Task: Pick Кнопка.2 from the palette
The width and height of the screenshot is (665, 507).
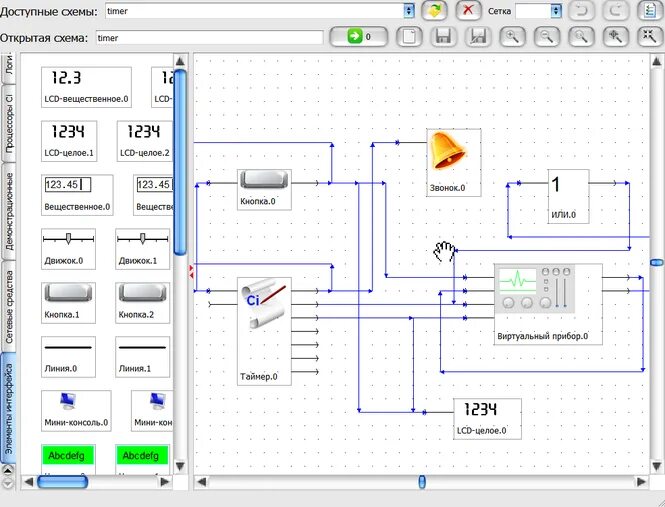Action: (142, 303)
